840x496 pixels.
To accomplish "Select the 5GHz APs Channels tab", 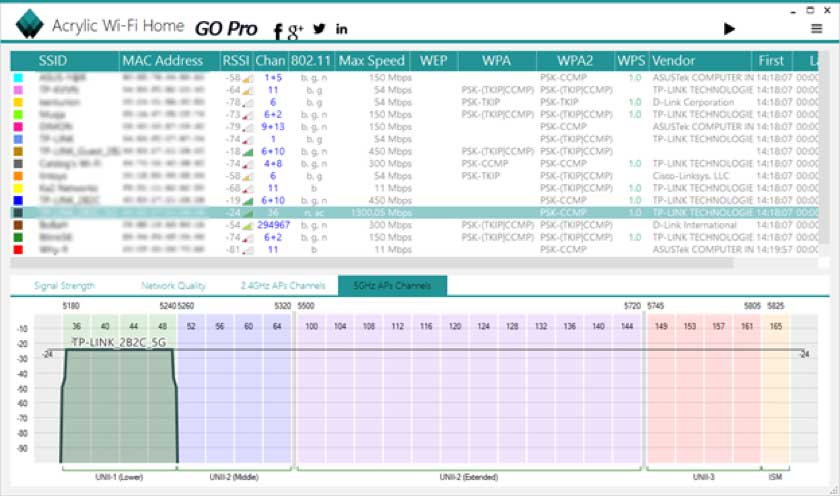I will pos(392,286).
